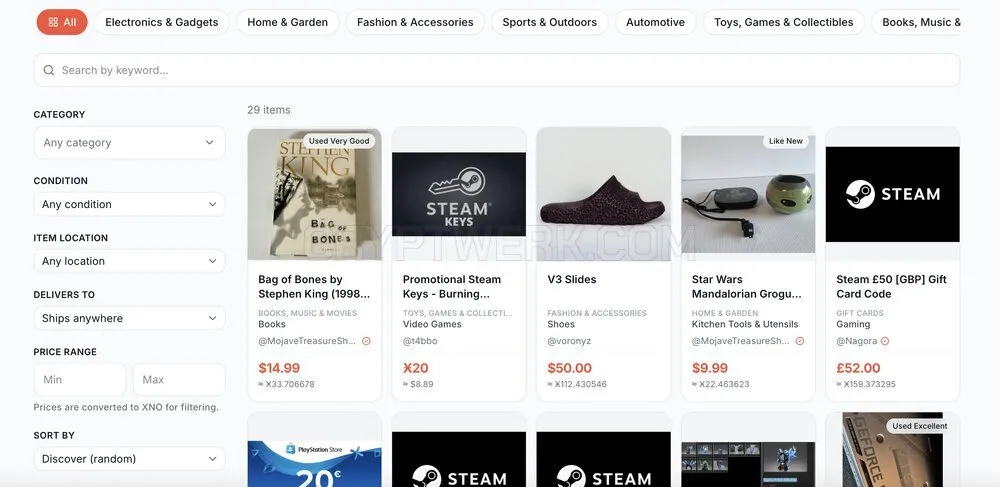This screenshot has width=1000, height=487.
Task: Open the Bag of Bones listing title
Action: click(x=314, y=287)
